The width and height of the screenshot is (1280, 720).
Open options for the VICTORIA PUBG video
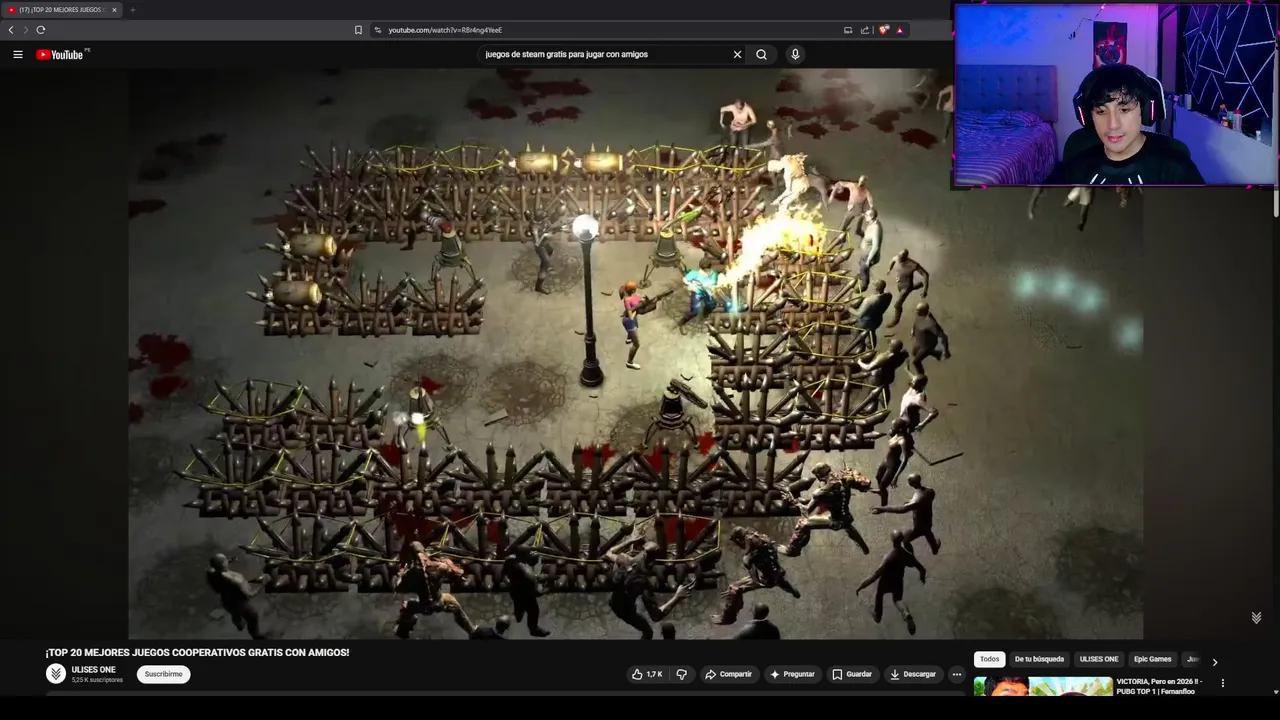1222,683
